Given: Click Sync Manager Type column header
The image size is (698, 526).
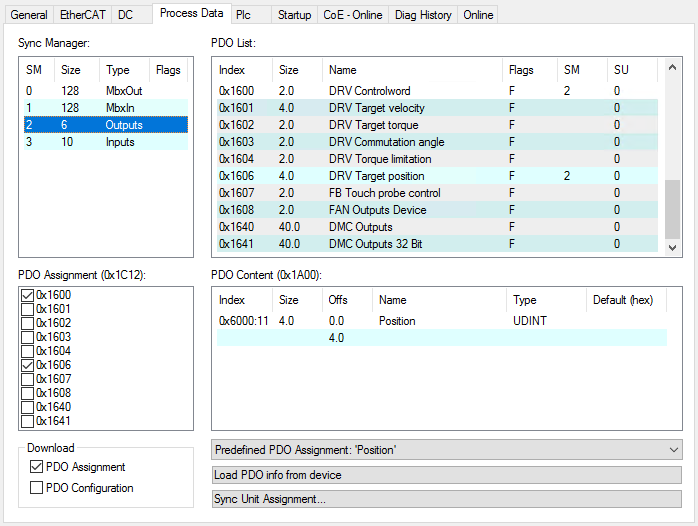Looking at the screenshot, I should (124, 70).
